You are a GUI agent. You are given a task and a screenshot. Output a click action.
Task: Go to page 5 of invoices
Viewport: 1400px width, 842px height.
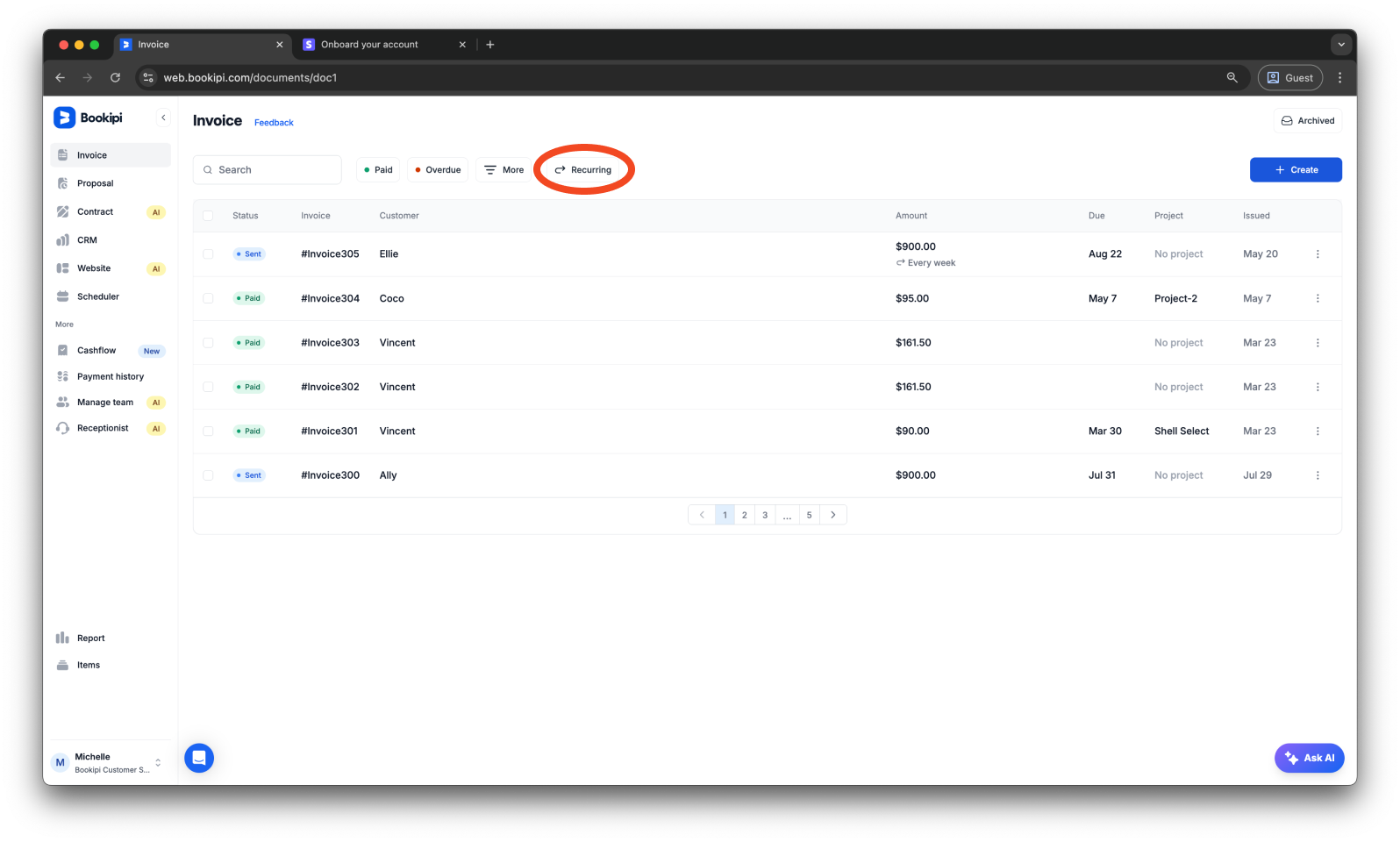809,515
